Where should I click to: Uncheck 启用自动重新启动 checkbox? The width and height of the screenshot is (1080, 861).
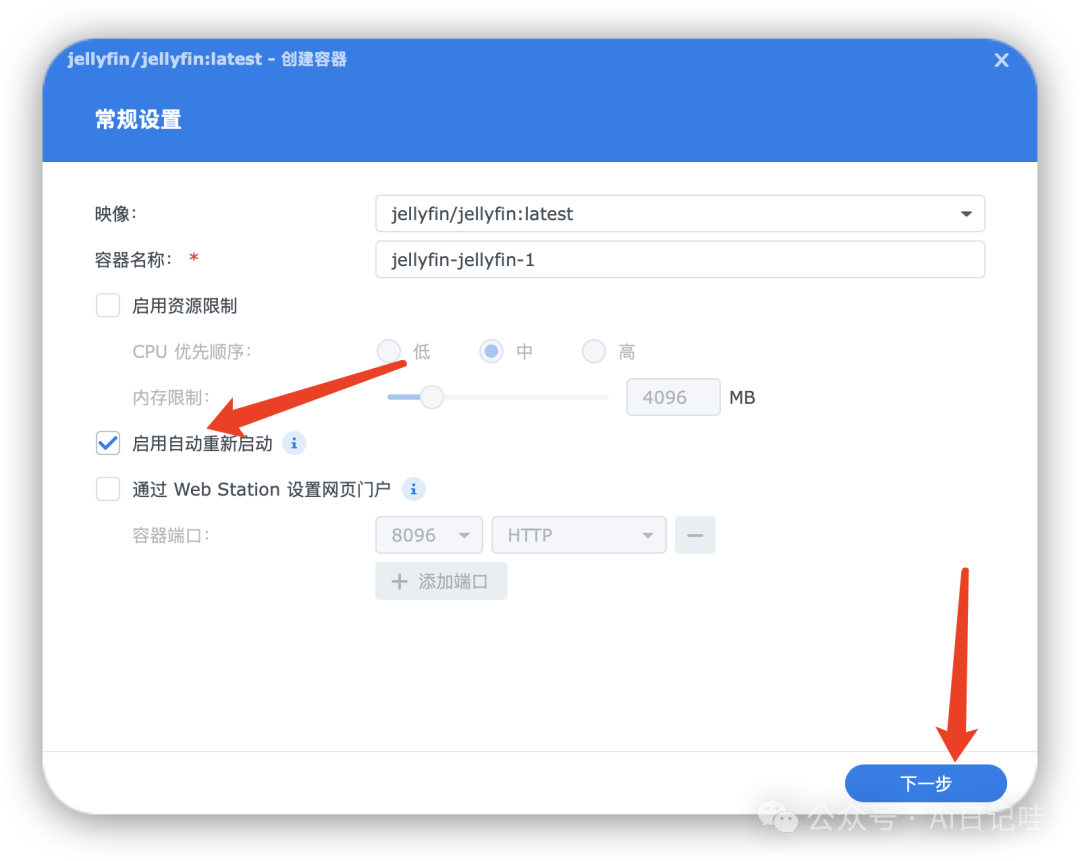[108, 443]
